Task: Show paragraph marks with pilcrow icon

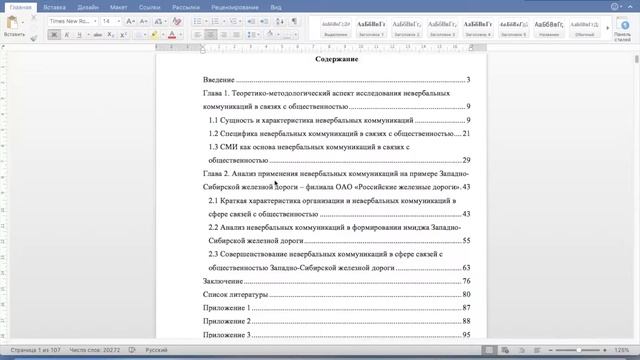Action: 294,21
